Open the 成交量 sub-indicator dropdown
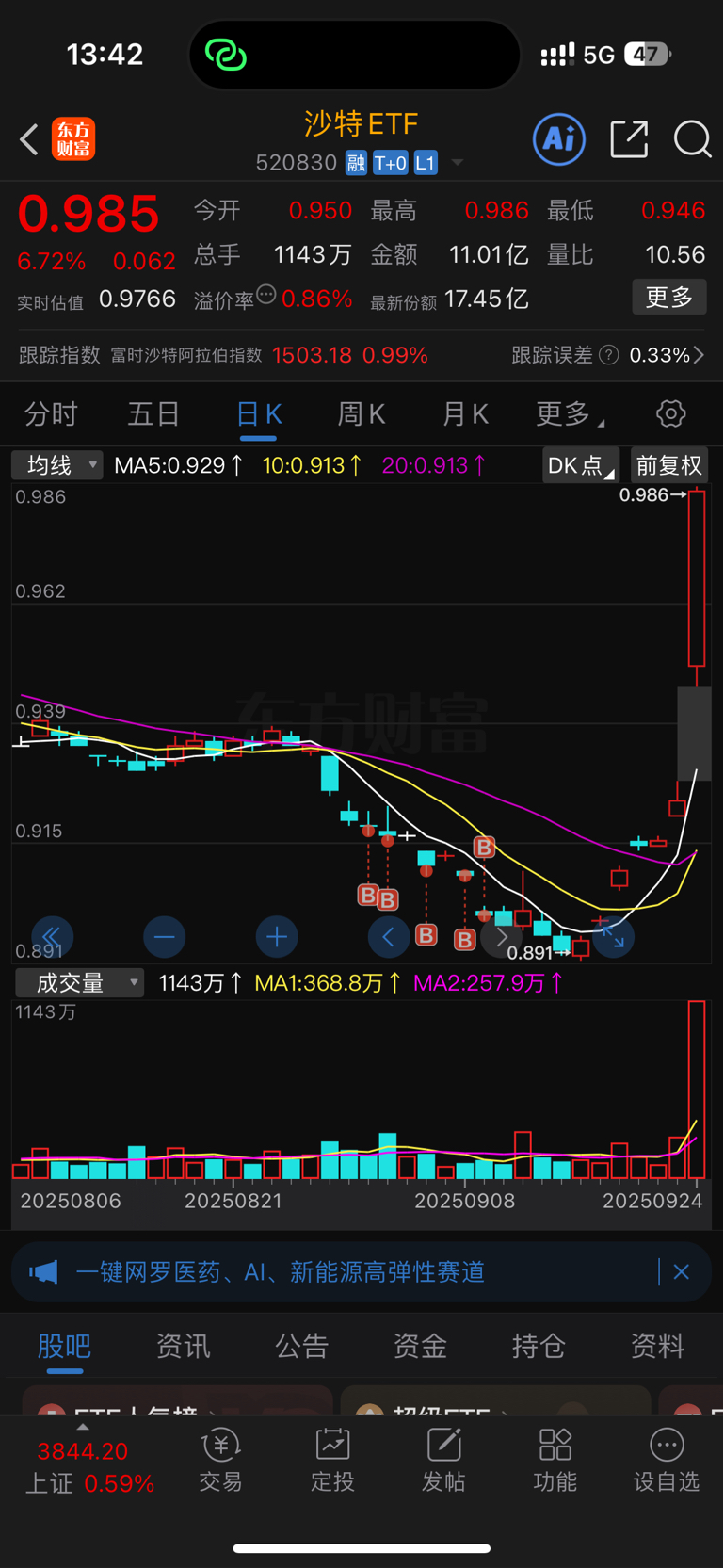The height and width of the screenshot is (1568, 724). click(x=80, y=983)
